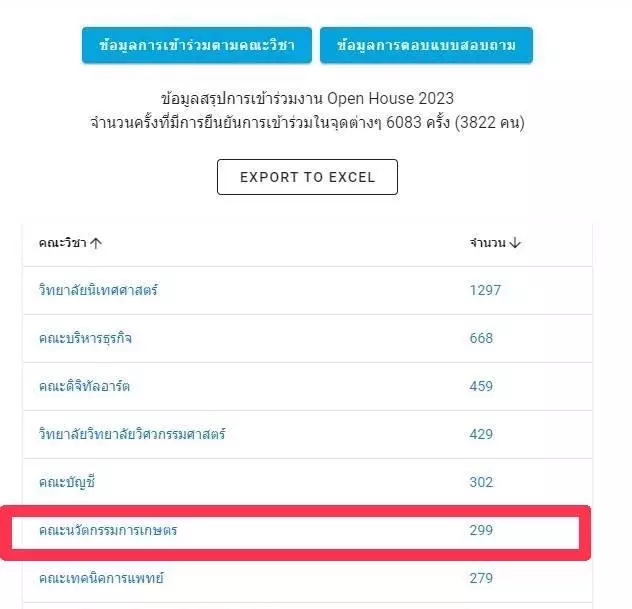Click the EXPORT TO EXCEL button
The image size is (632, 609).
click(307, 177)
